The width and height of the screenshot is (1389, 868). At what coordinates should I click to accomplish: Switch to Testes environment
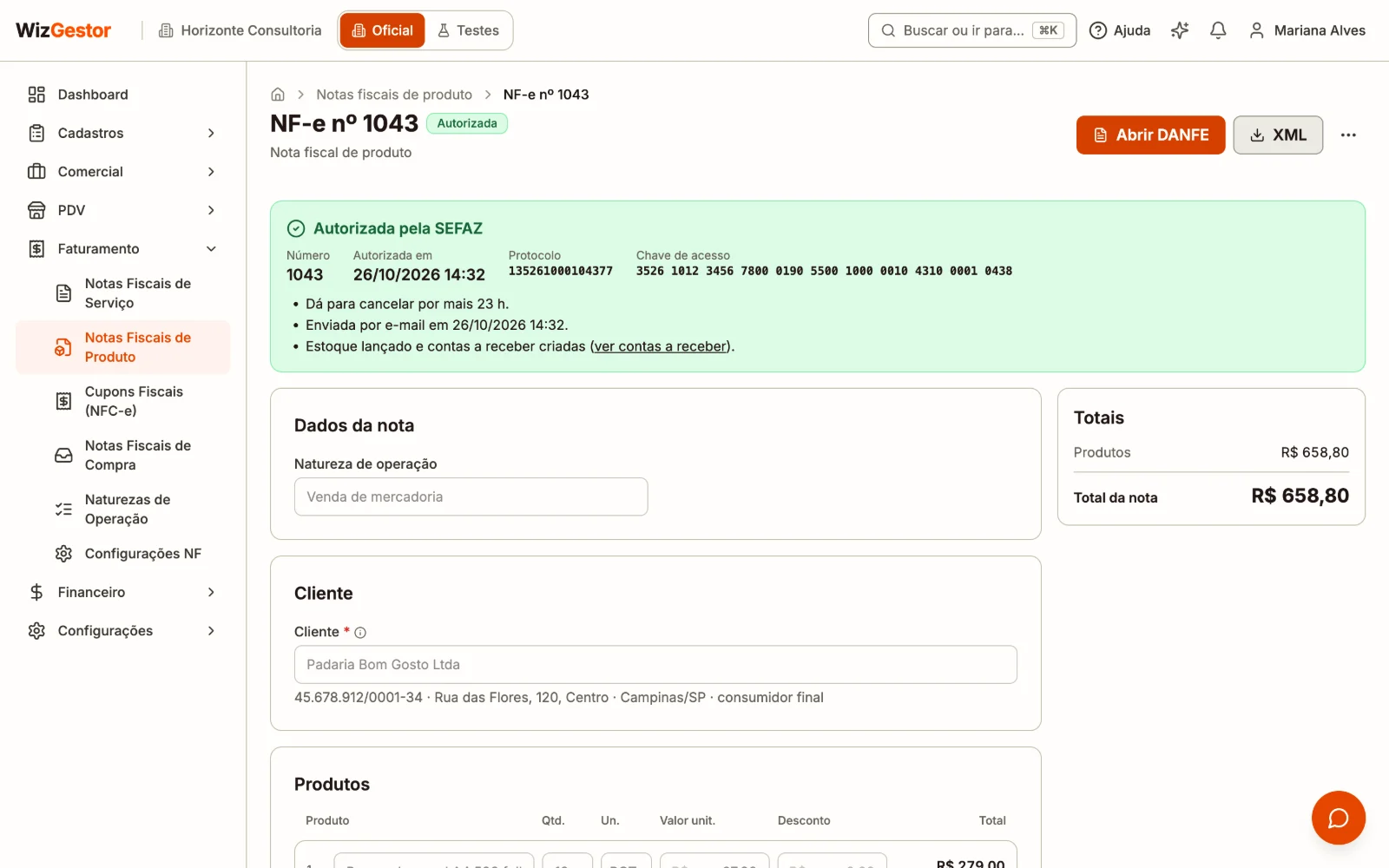pyautogui.click(x=468, y=30)
